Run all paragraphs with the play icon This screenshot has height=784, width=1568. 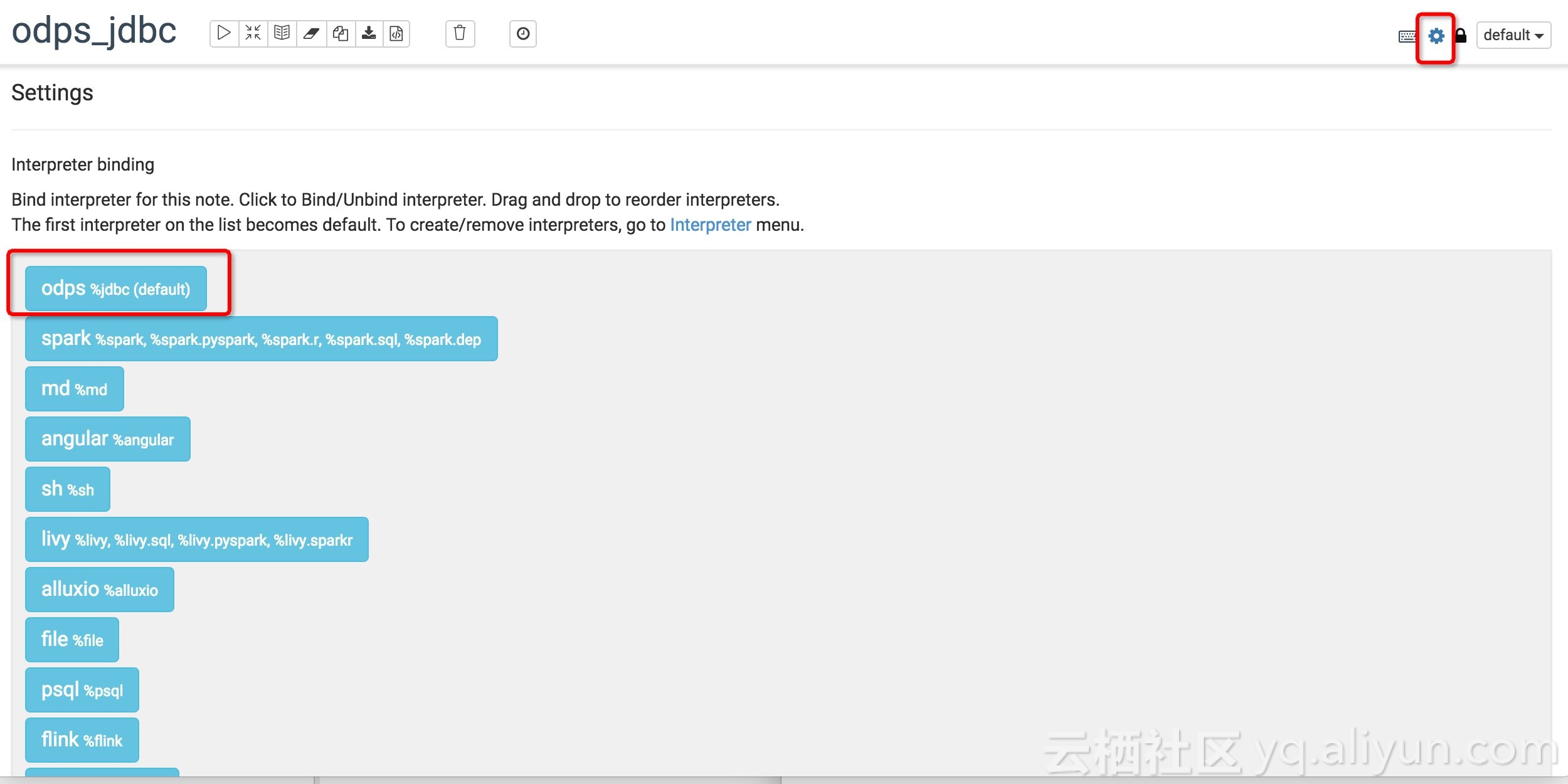pos(224,33)
